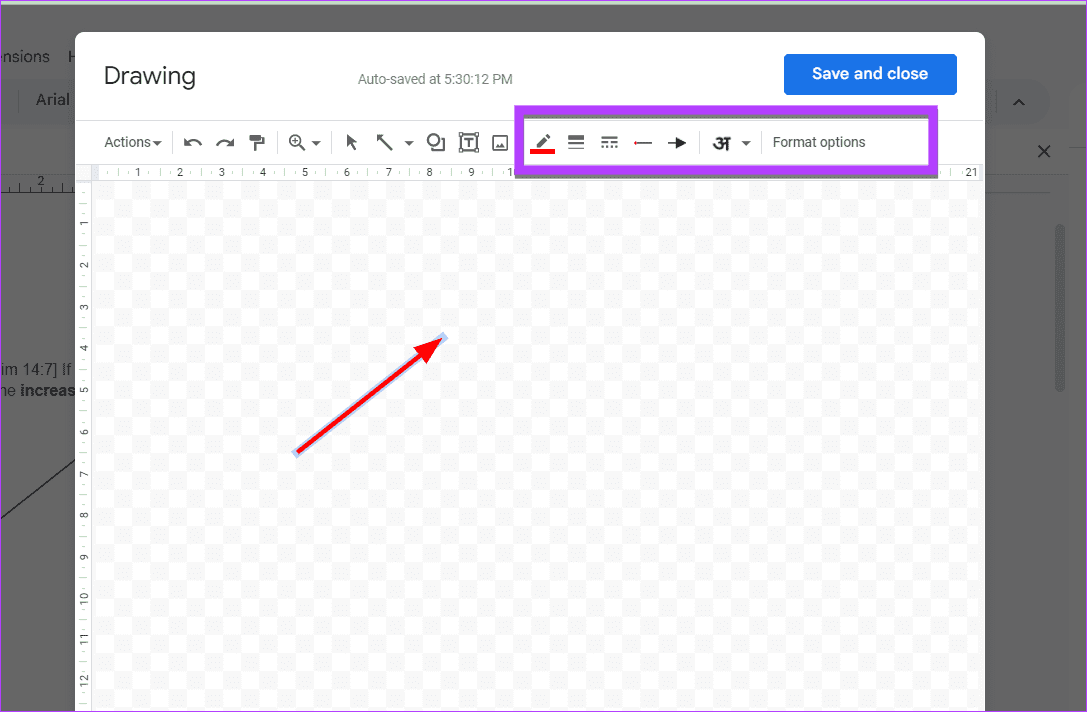Open the red line color picker
This screenshot has height=712, width=1087.
click(x=542, y=143)
